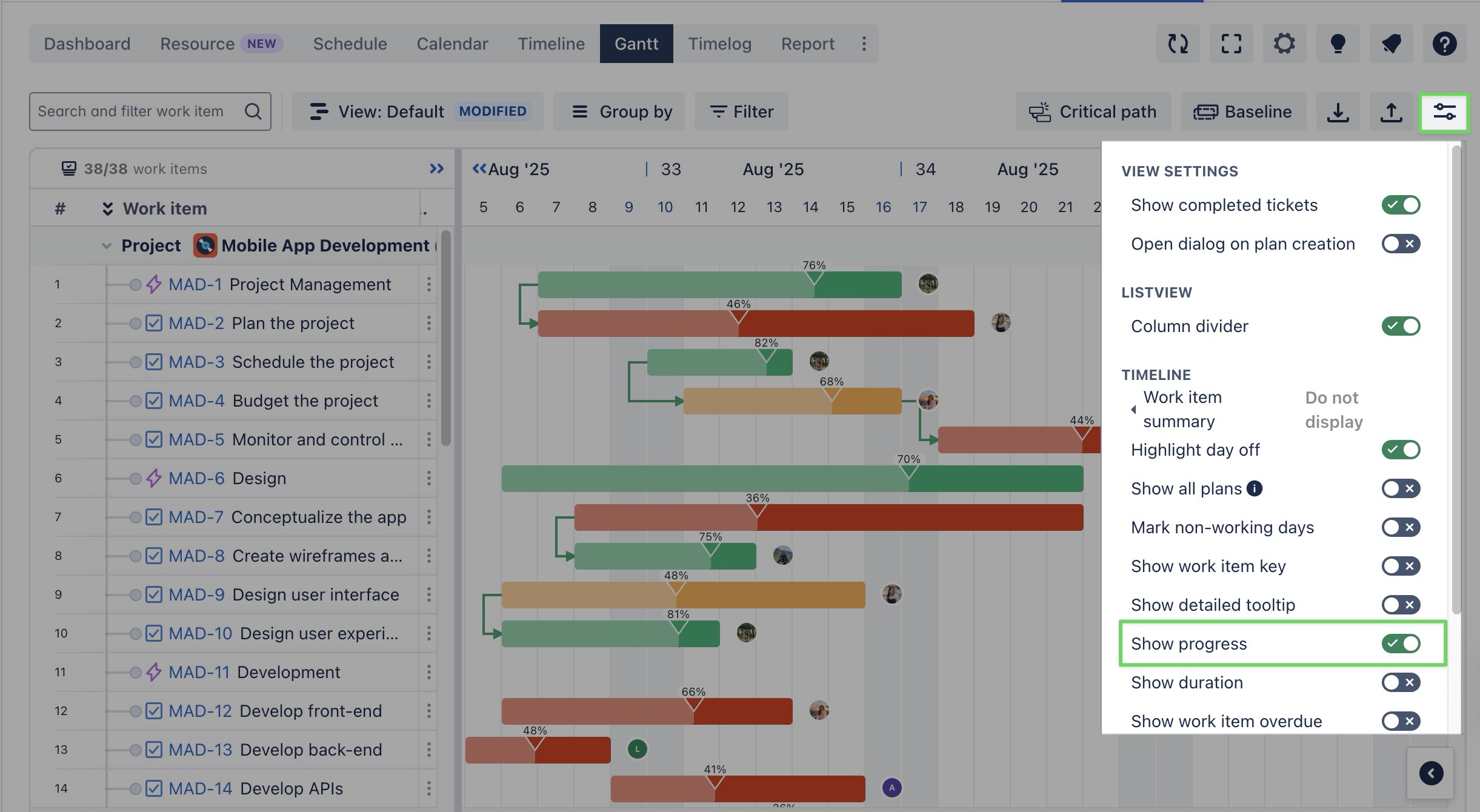
Task: Turn off Highlight day off toggle
Action: (1401, 450)
